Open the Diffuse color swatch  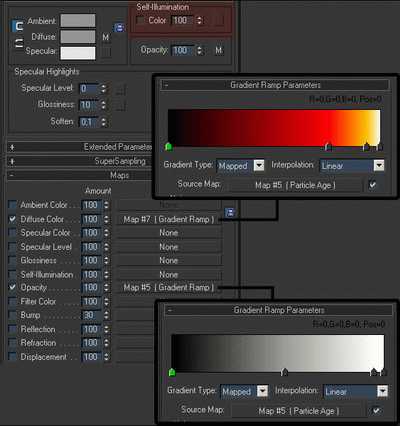point(78,37)
